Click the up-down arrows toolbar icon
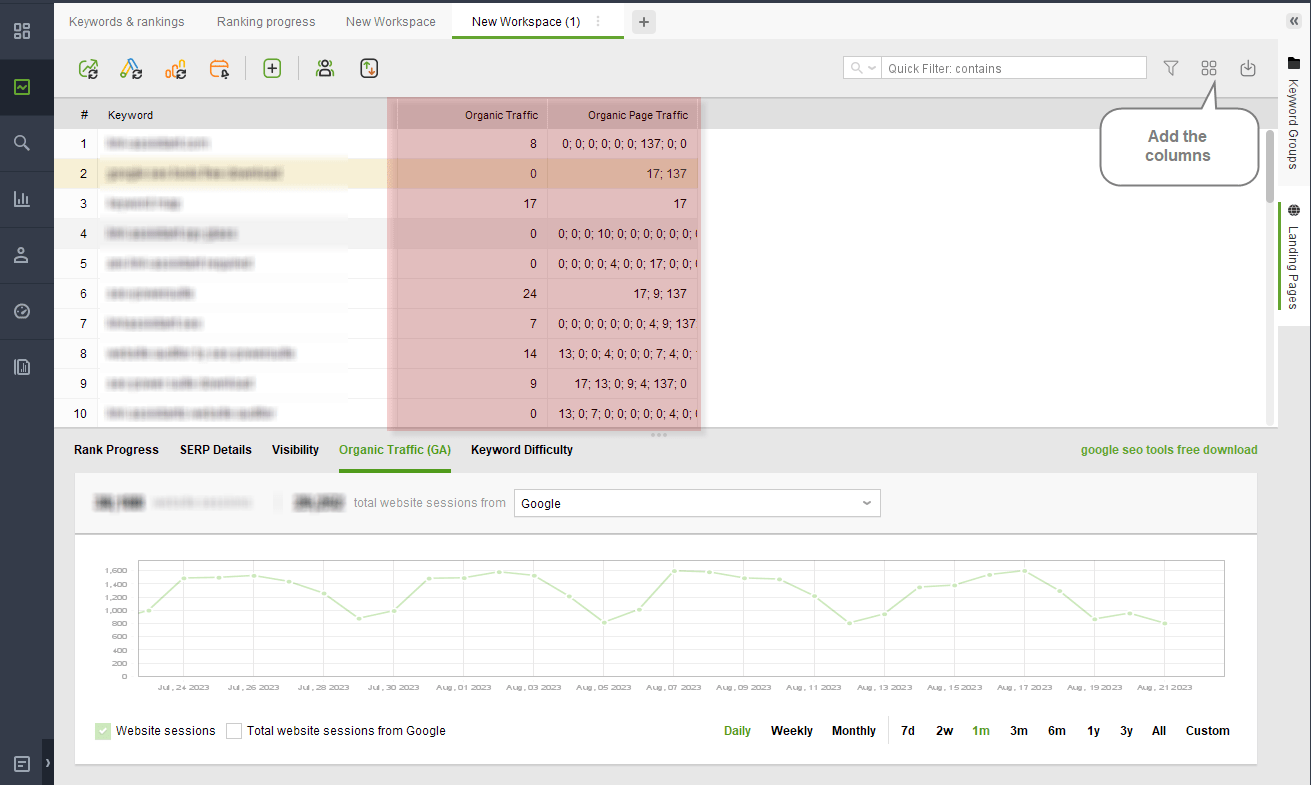Screen dimensions: 1311x785 [x=369, y=68]
